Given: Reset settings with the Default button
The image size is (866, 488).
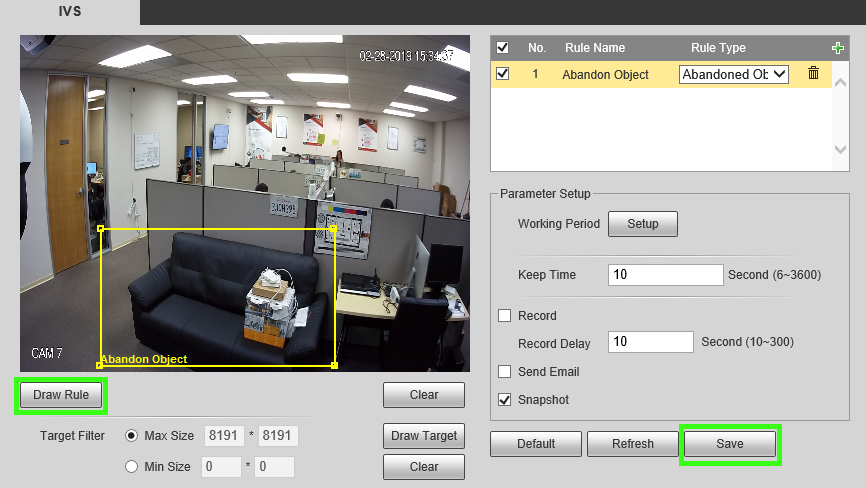Looking at the screenshot, I should click(536, 444).
